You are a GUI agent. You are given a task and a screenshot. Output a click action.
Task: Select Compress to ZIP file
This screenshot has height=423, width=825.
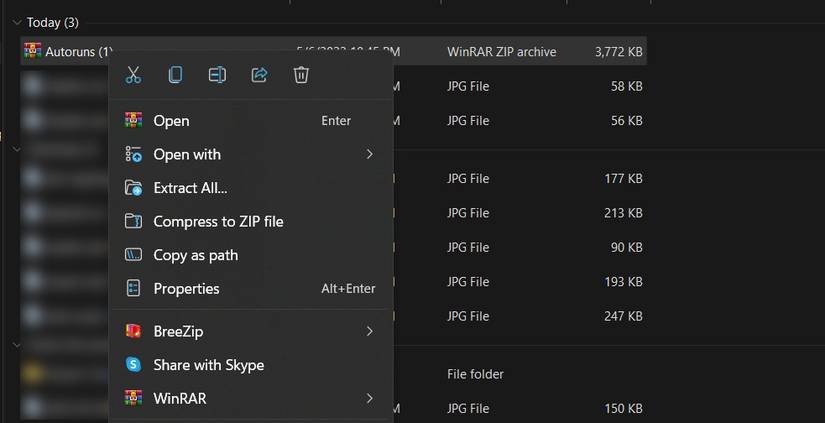(x=218, y=222)
